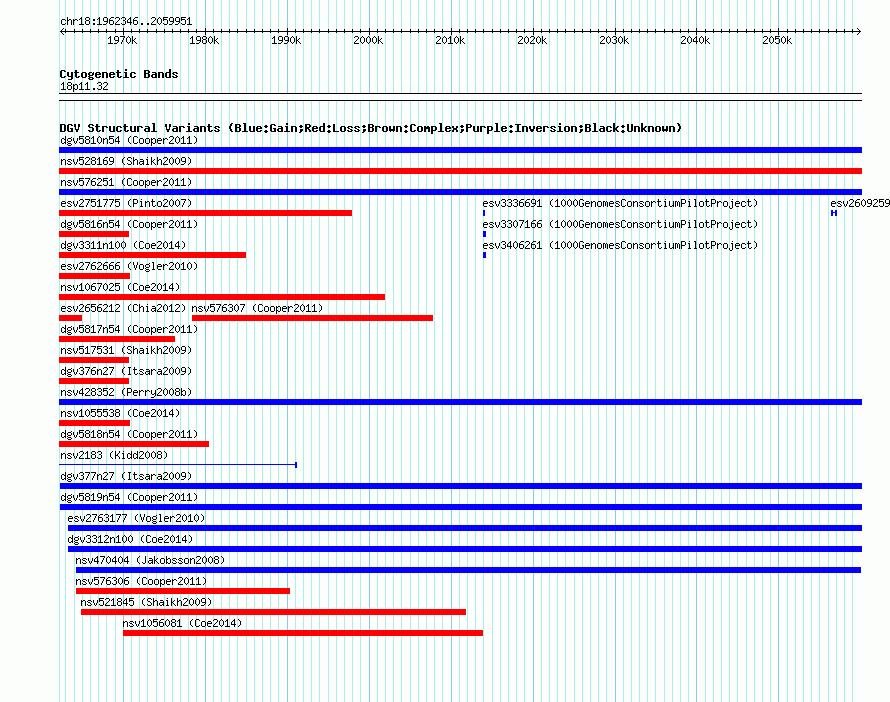890x702 pixels.
Task: Click the red loss bar under nsv1056081
Action: pos(303,633)
